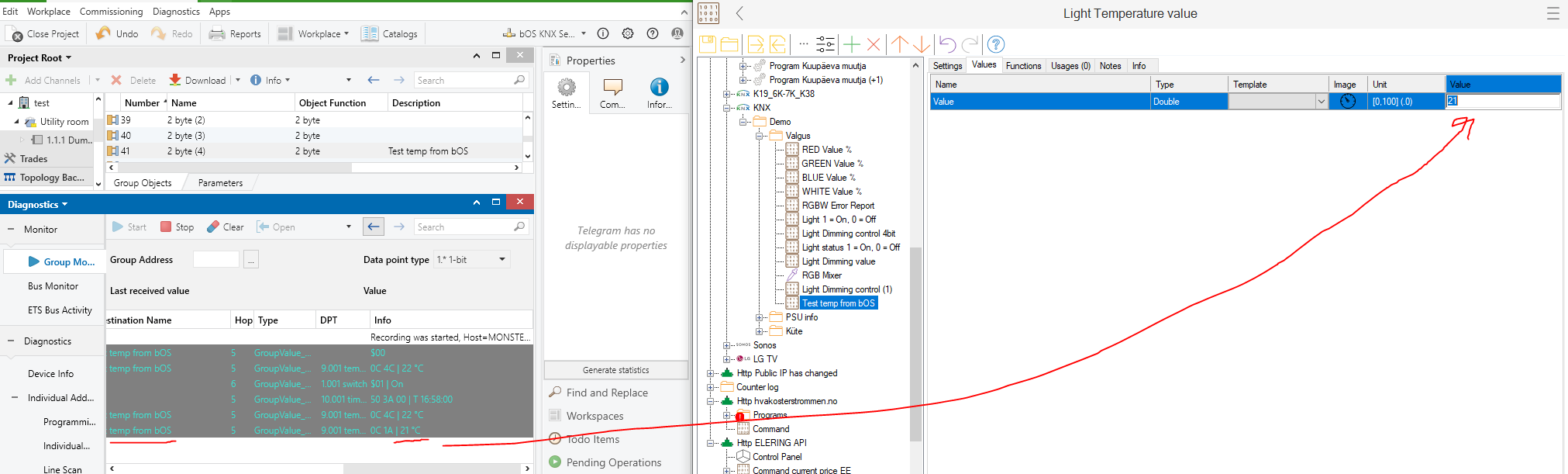Screen dimensions: 1568x474
Task: Expand the PSU info folder
Action: 760,317
